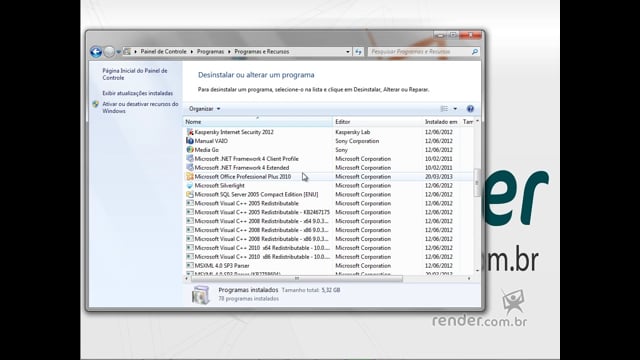Sort list by the Tam column
The image size is (640, 360).
point(468,122)
